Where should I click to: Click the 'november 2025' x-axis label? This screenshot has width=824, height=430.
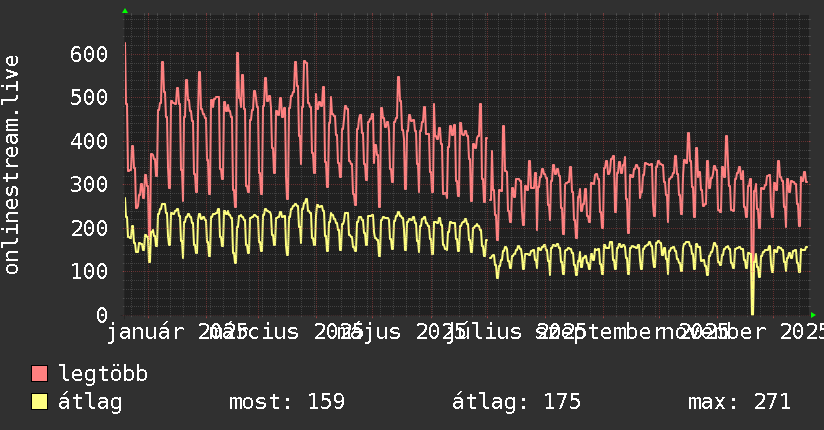[x=741, y=332]
